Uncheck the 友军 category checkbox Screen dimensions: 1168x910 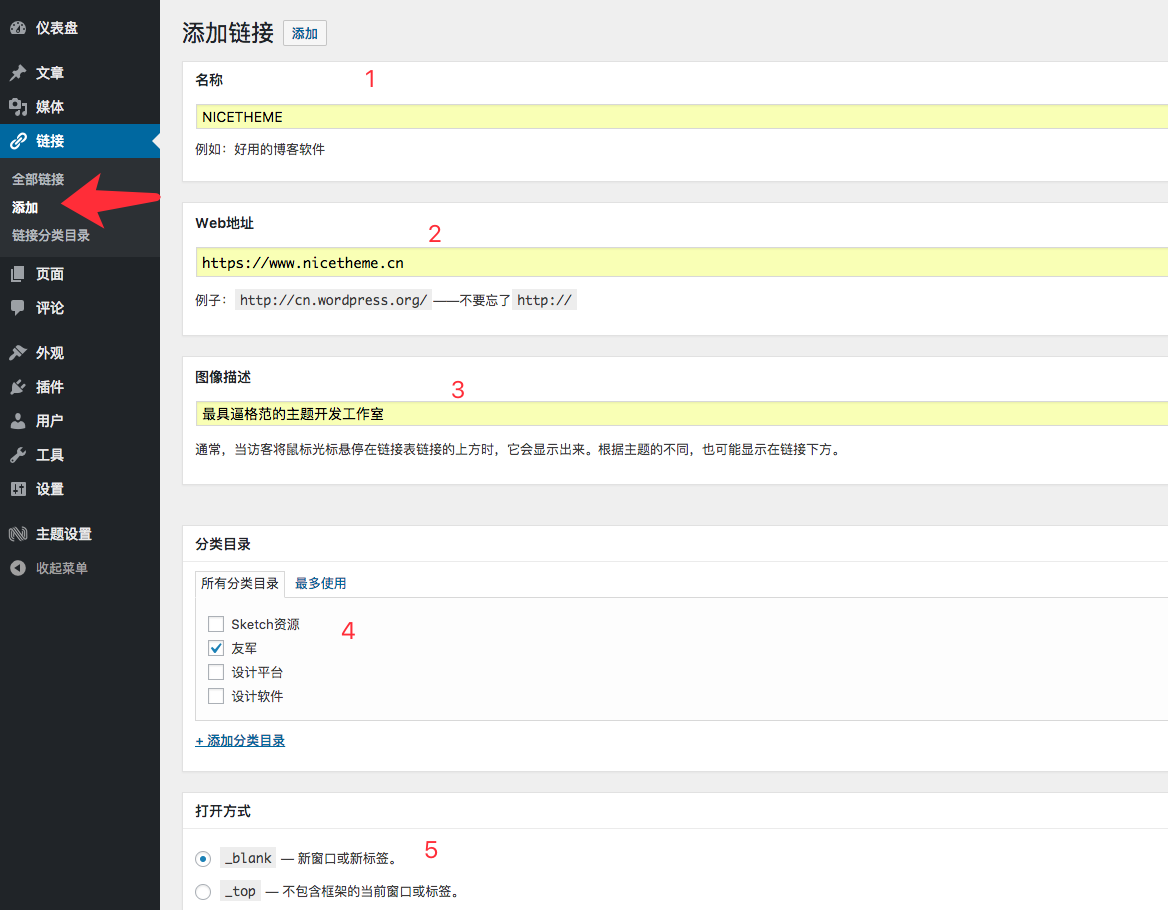pos(216,648)
